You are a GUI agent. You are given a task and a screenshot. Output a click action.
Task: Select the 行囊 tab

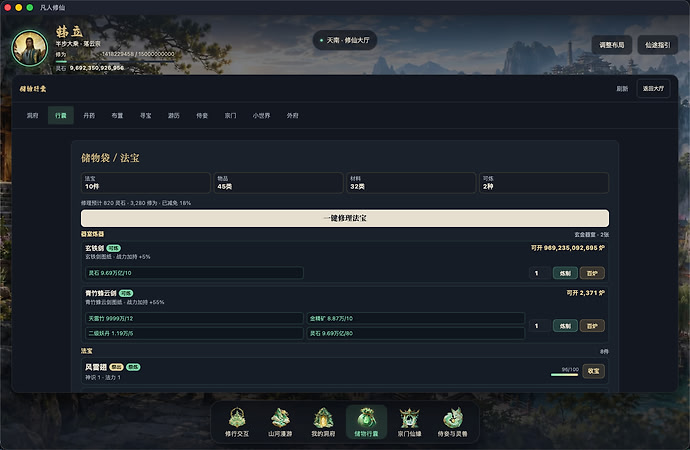pos(61,116)
